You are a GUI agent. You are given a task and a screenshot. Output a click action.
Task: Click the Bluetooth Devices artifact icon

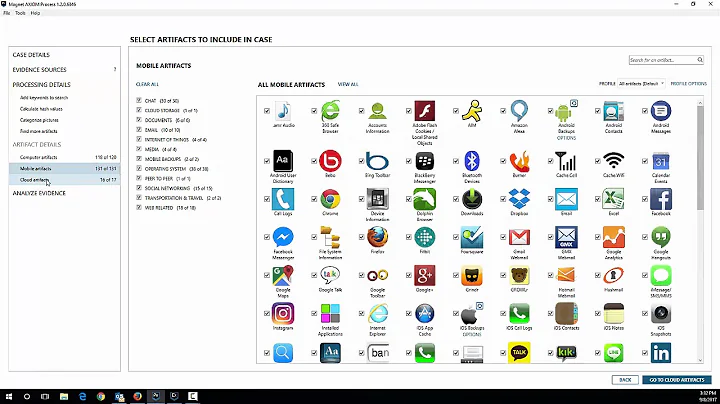click(472, 161)
